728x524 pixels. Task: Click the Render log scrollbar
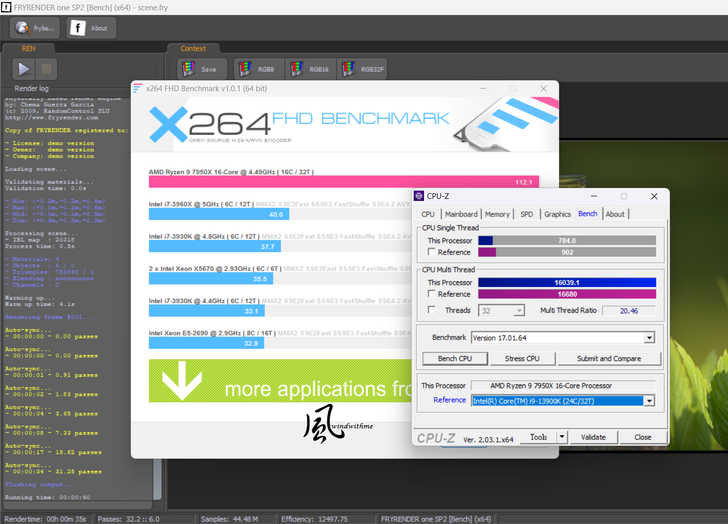click(157, 480)
